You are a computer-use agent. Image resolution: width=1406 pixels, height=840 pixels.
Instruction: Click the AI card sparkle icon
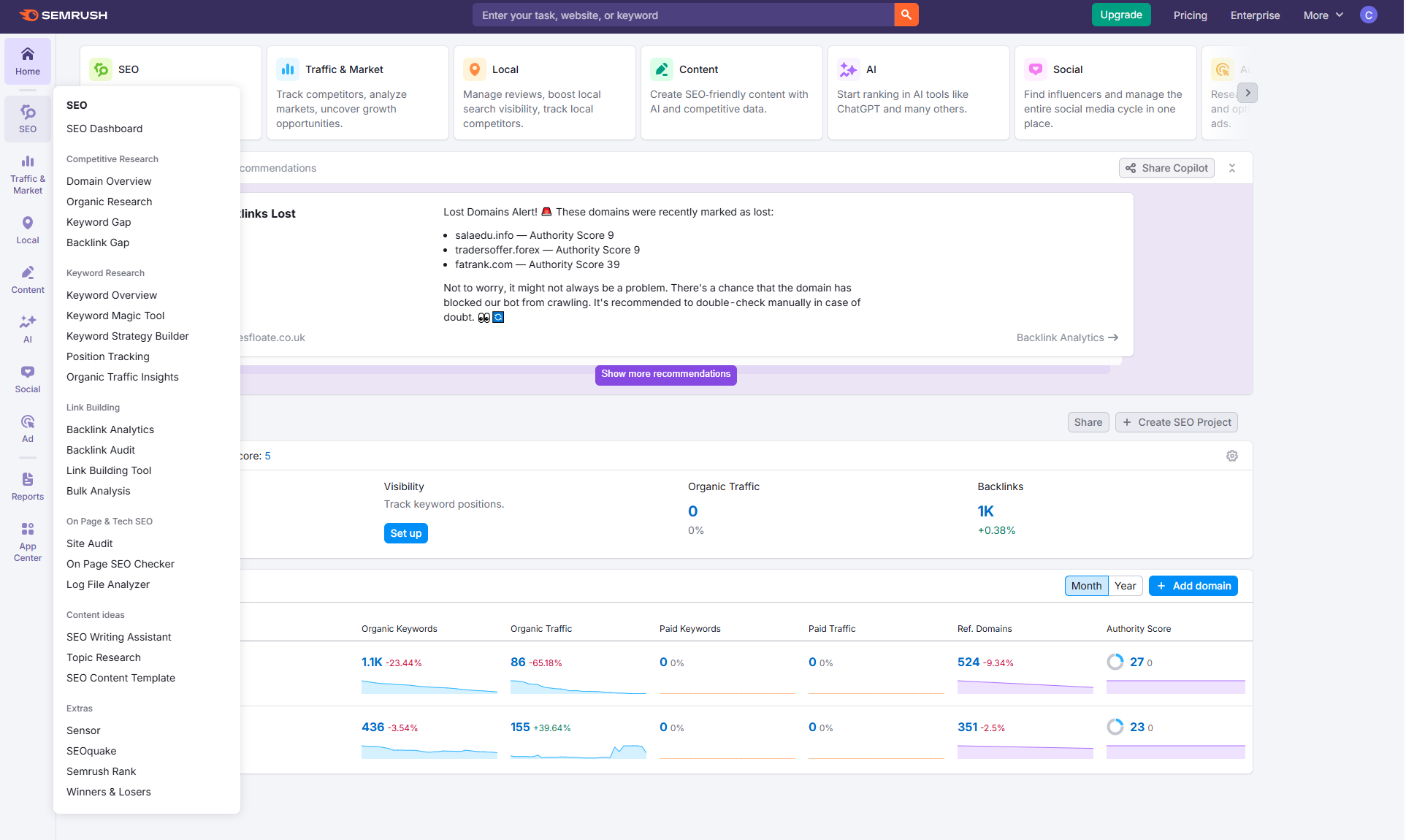849,69
